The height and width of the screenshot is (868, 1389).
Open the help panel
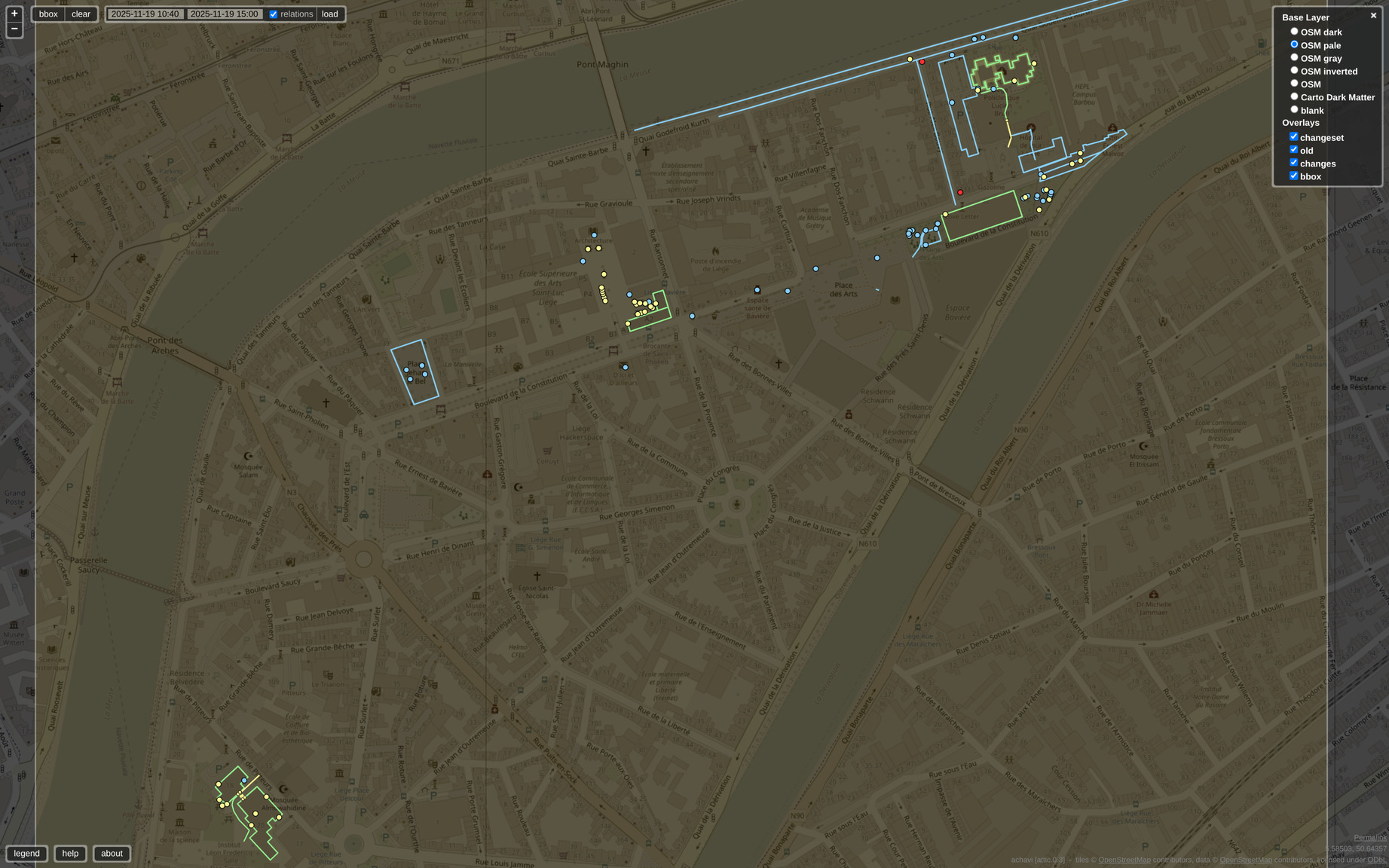coord(70,854)
